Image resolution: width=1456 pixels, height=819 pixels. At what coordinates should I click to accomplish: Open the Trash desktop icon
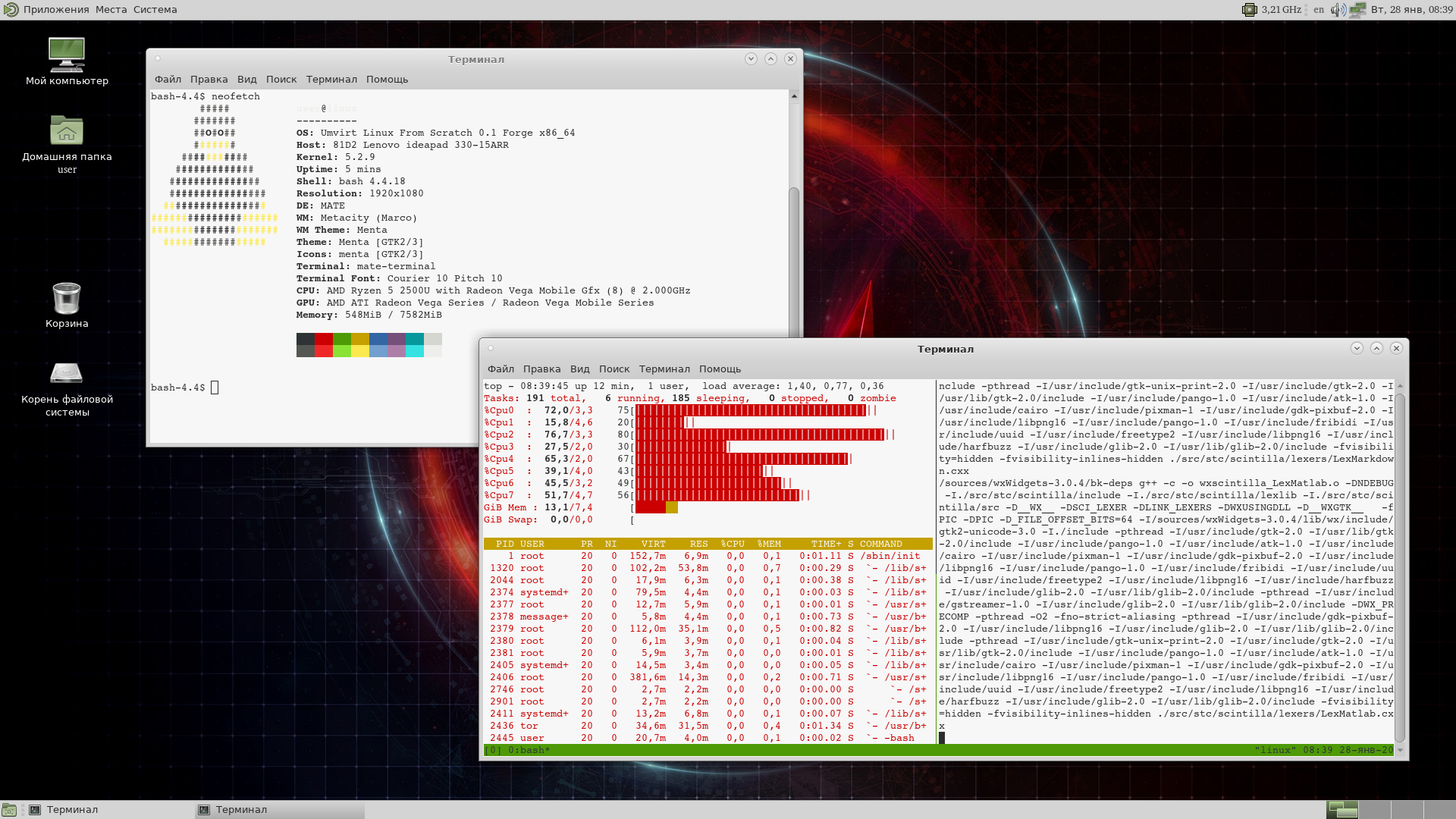click(x=67, y=298)
